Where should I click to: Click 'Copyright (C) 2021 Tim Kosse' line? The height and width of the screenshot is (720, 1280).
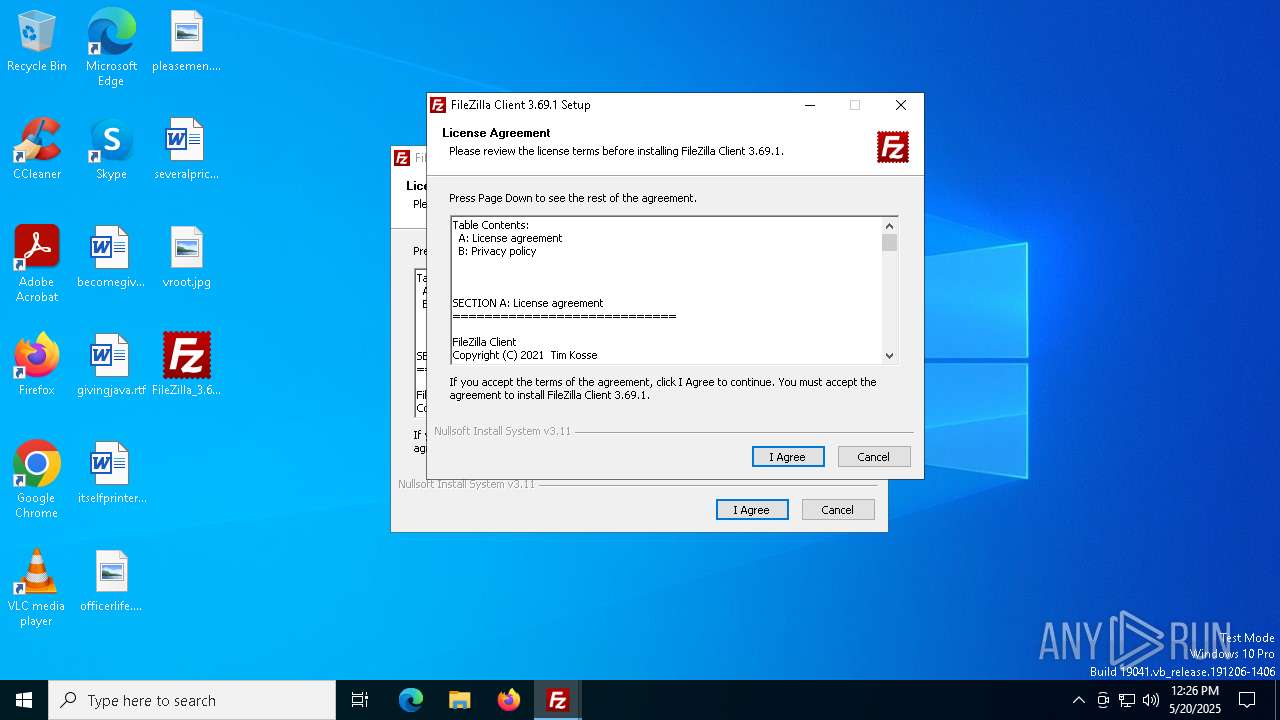pos(526,355)
